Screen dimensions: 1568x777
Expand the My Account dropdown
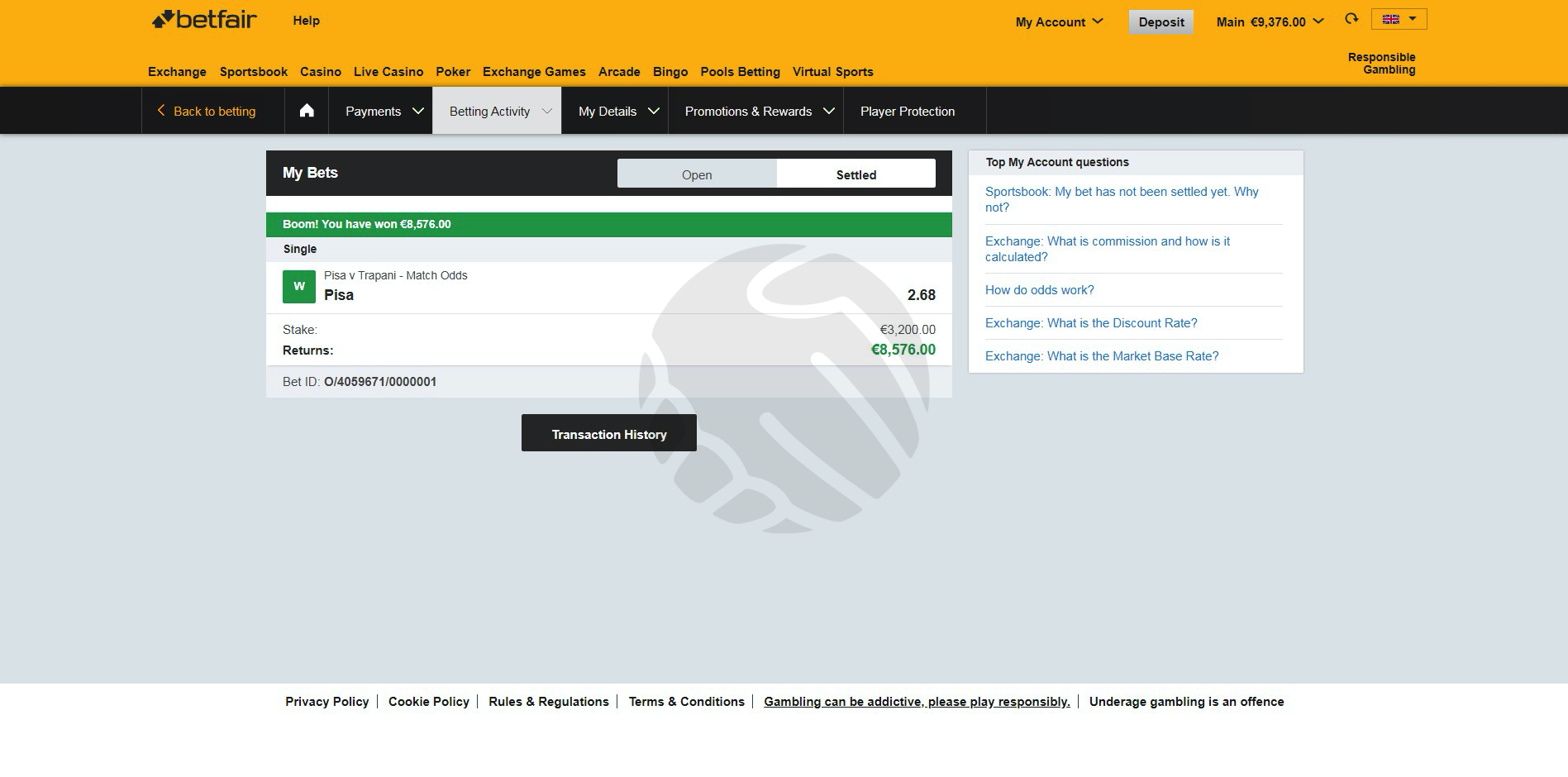pyautogui.click(x=1059, y=22)
